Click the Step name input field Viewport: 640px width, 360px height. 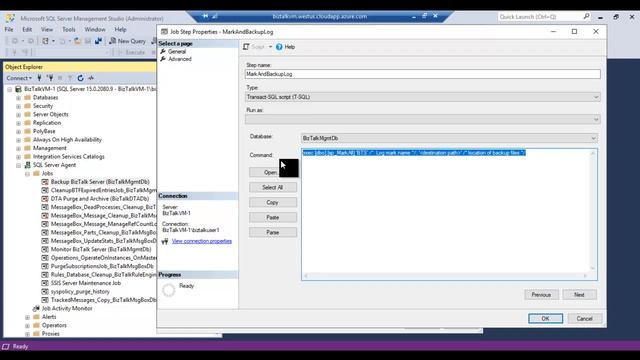[x=422, y=74]
